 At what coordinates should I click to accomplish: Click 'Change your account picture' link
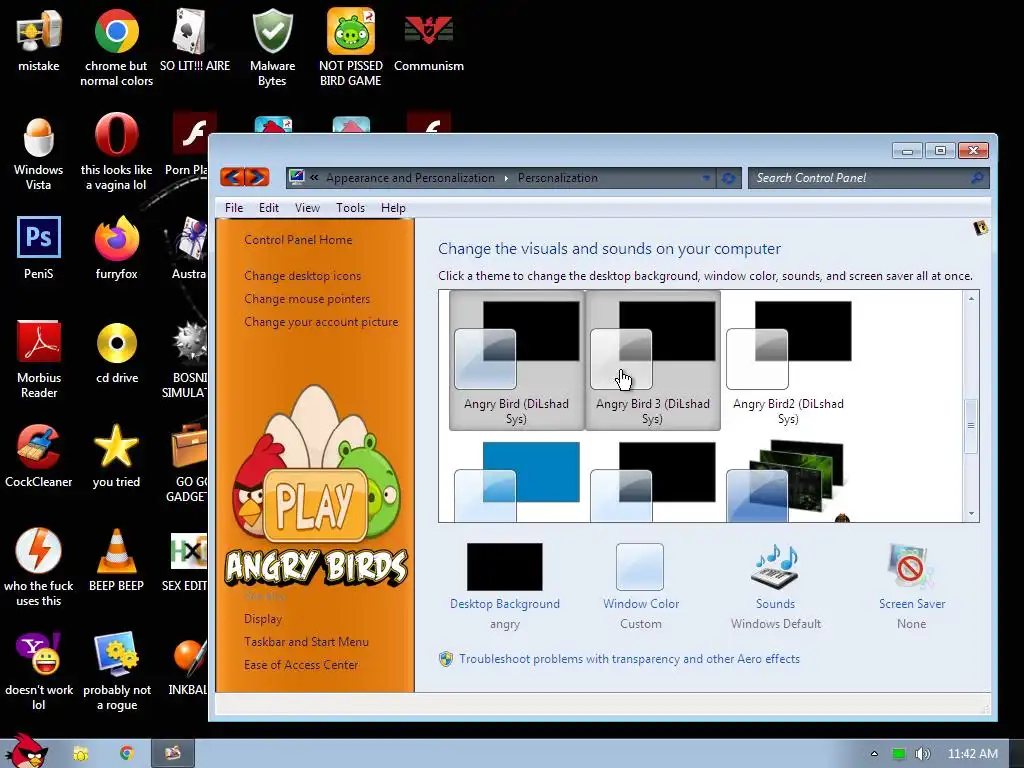pos(321,321)
